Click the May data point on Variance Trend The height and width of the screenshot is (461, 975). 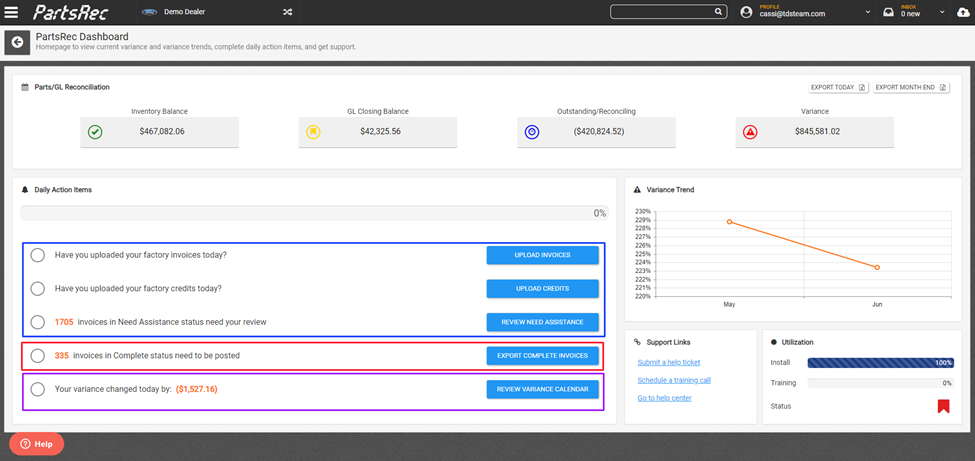coord(729,221)
